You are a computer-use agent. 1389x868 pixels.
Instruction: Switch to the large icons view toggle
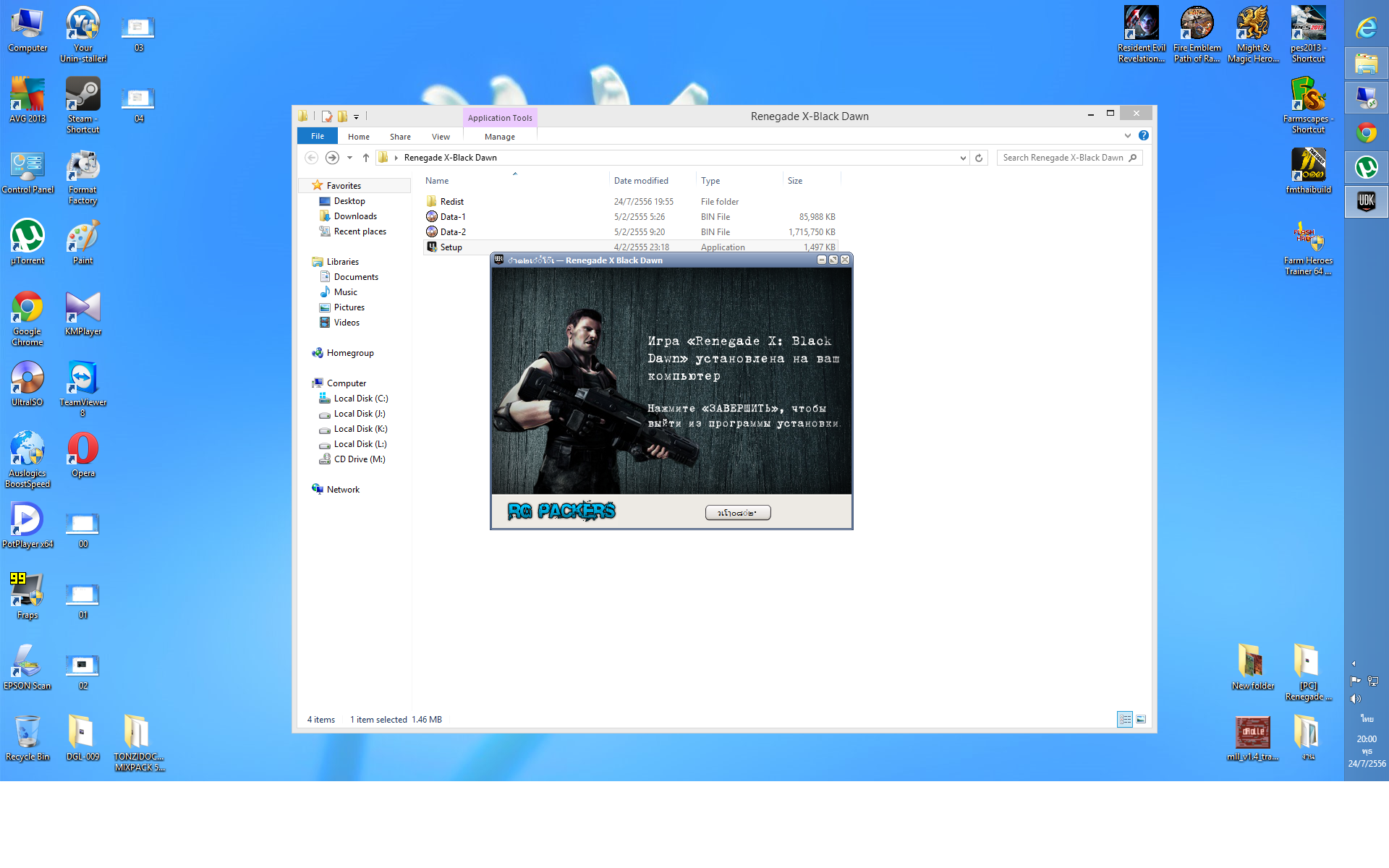[1141, 719]
